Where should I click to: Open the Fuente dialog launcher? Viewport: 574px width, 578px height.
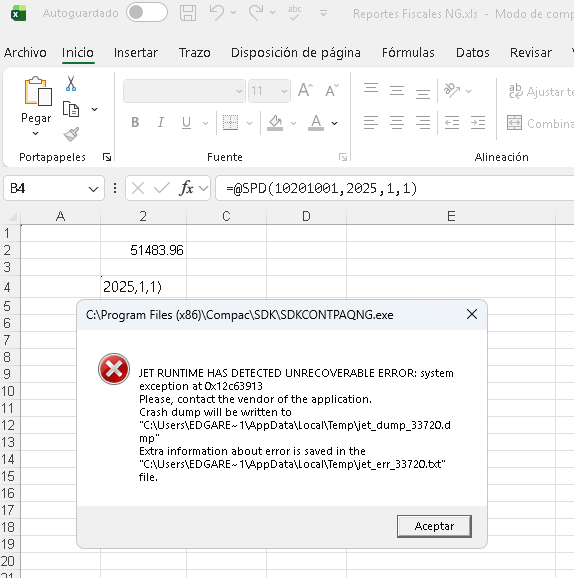click(x=343, y=157)
